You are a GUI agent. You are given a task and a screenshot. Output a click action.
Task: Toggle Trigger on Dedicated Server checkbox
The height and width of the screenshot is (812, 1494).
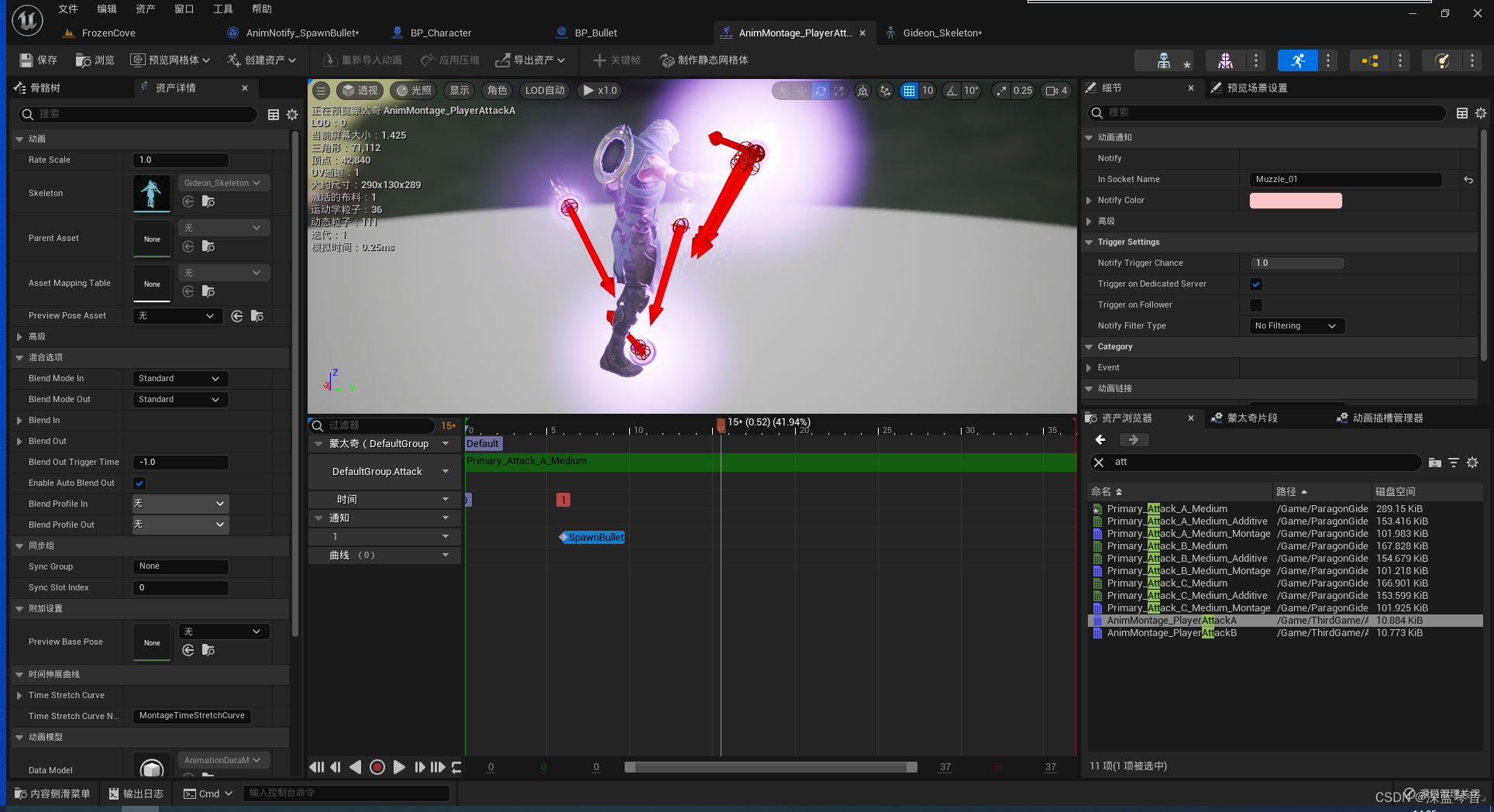1256,284
